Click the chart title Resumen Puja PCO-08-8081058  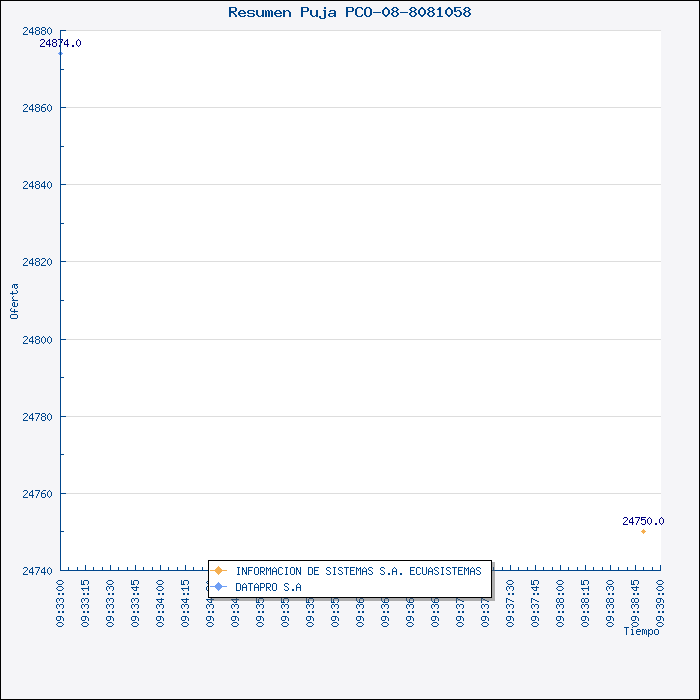[350, 12]
